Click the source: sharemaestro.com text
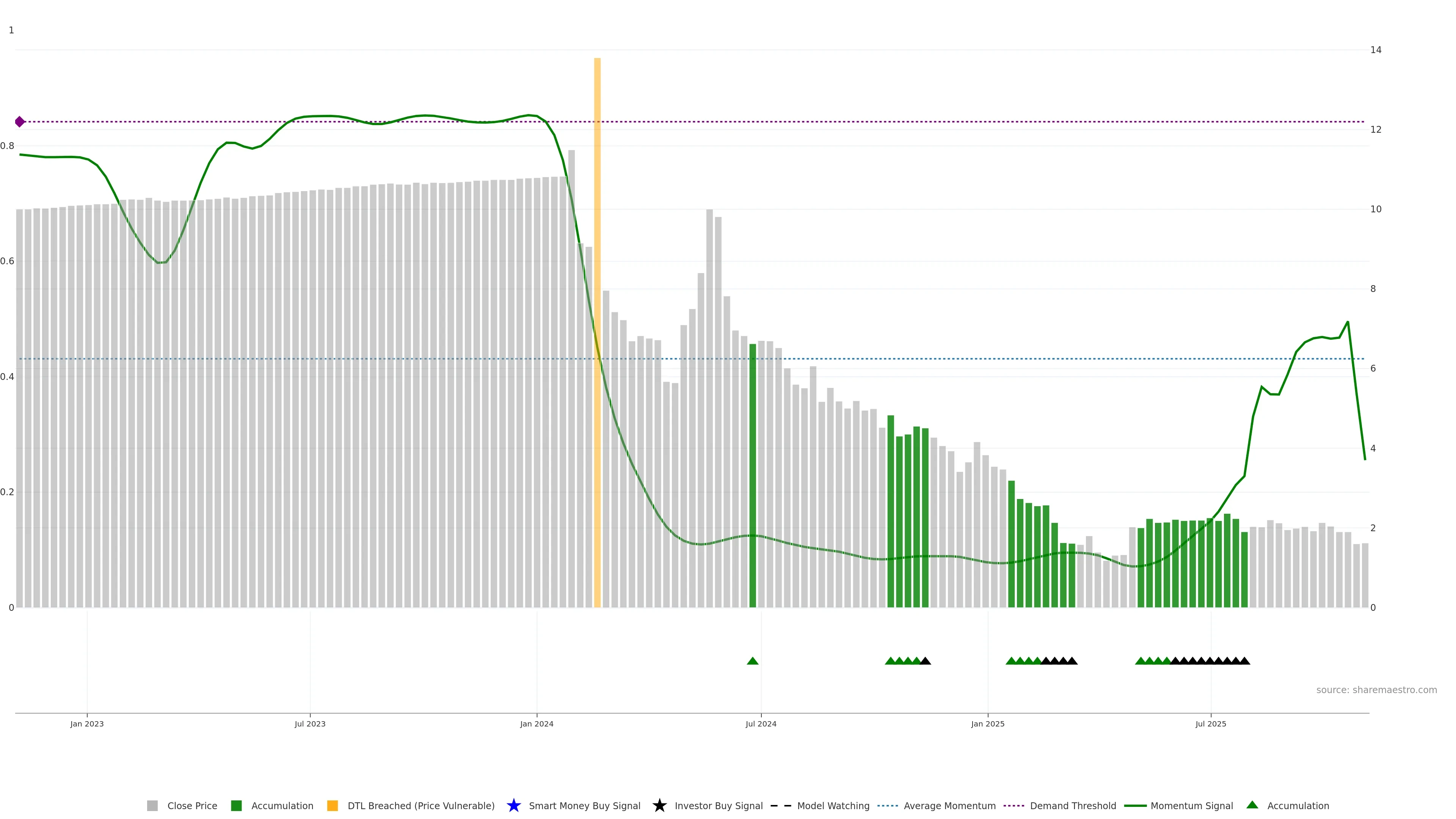The width and height of the screenshot is (1456, 819). (1376, 690)
